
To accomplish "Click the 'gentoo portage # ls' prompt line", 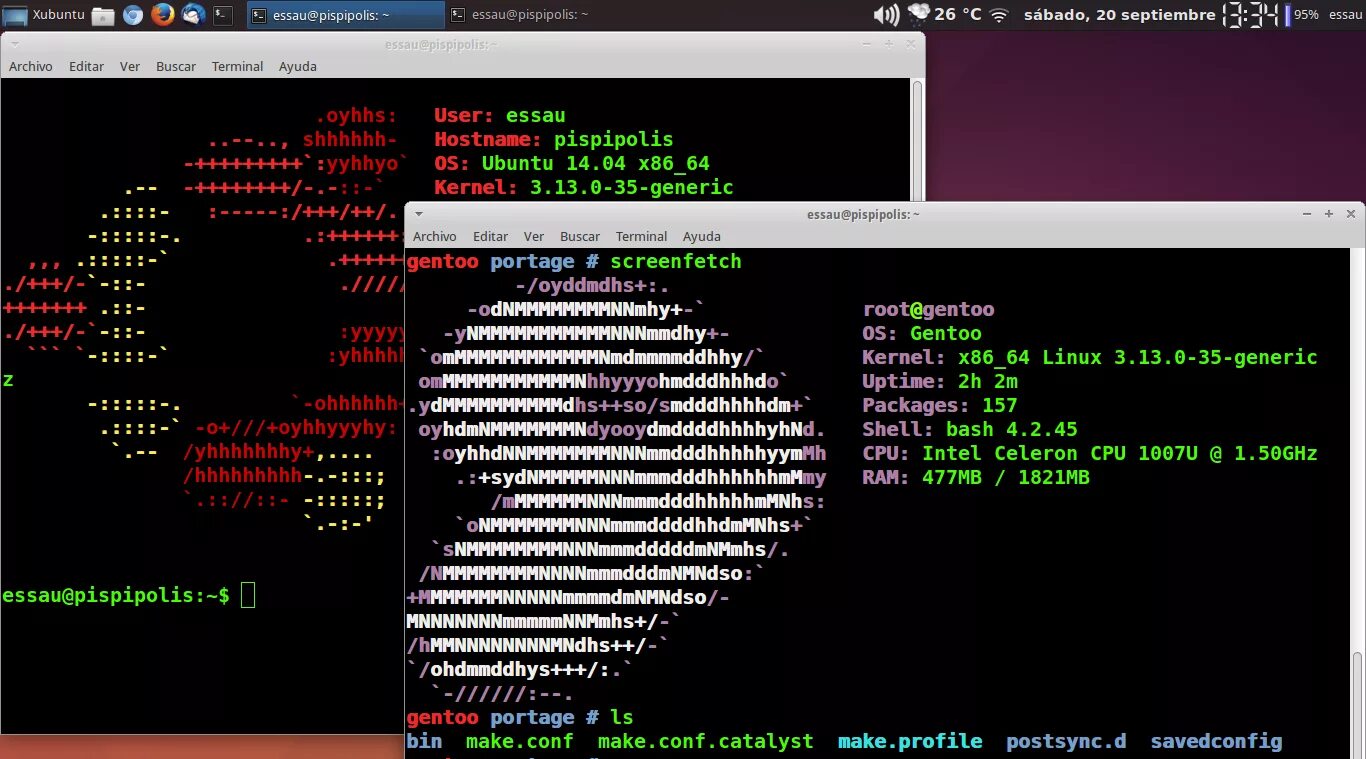I will [x=520, y=718].
